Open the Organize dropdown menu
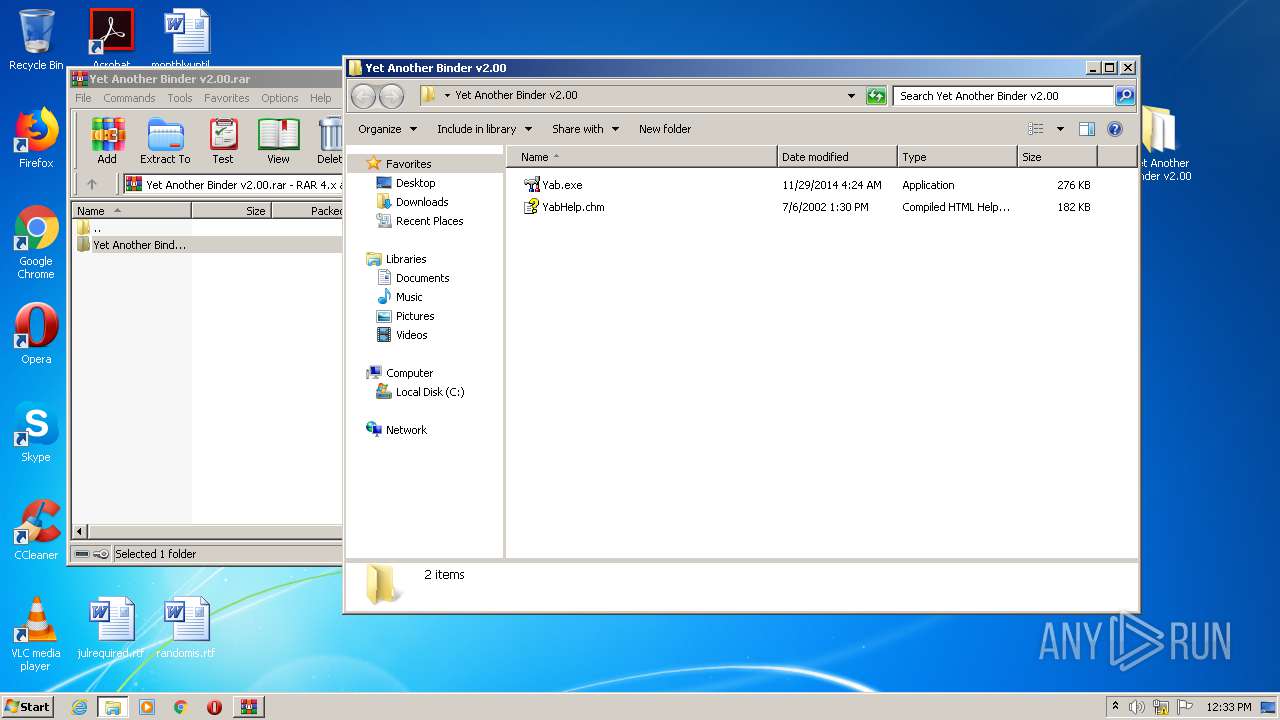 tap(387, 129)
